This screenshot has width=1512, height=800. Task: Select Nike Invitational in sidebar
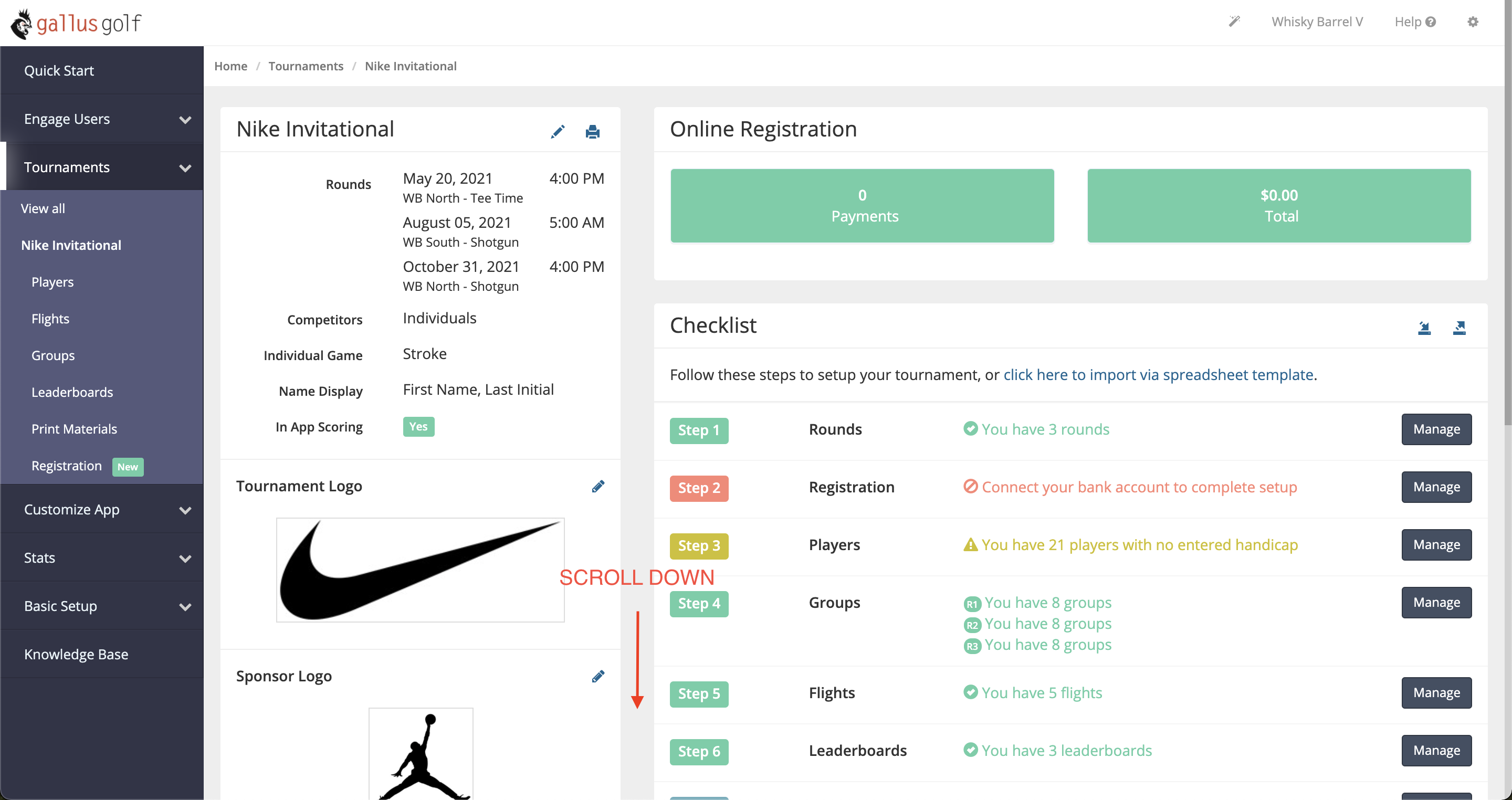click(71, 245)
